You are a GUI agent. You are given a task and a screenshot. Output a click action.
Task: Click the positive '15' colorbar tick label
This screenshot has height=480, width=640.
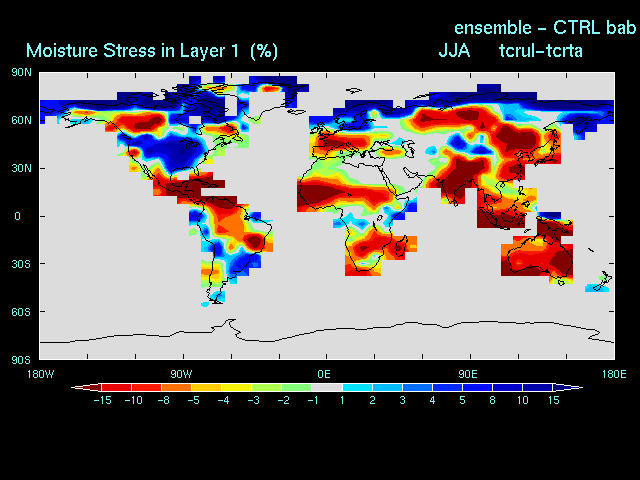point(553,400)
